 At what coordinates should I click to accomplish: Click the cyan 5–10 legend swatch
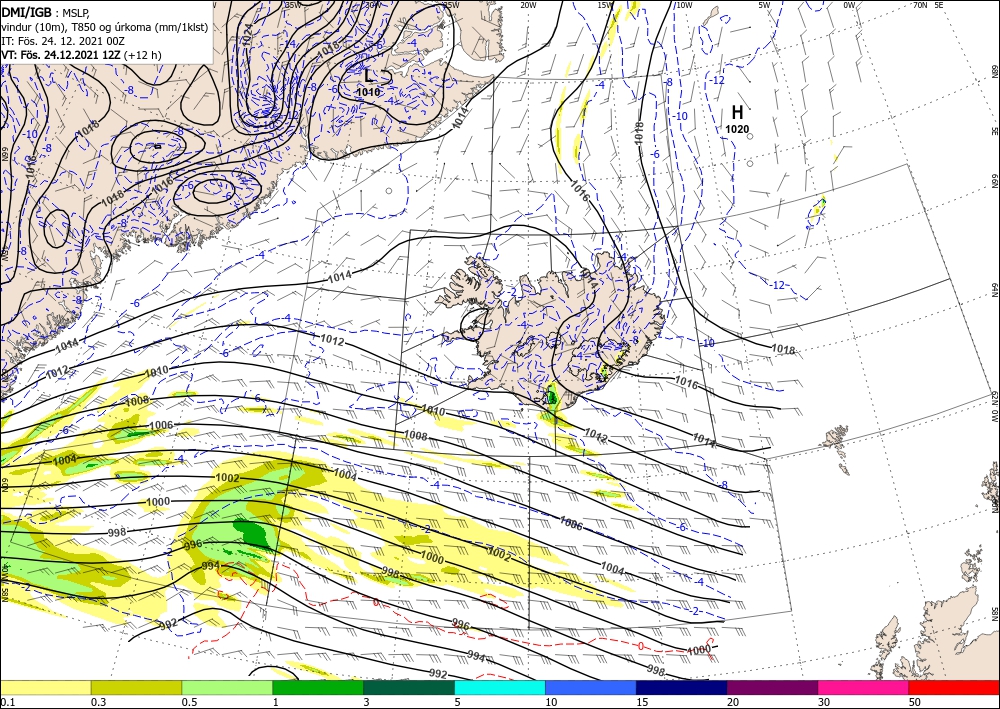[x=500, y=687]
